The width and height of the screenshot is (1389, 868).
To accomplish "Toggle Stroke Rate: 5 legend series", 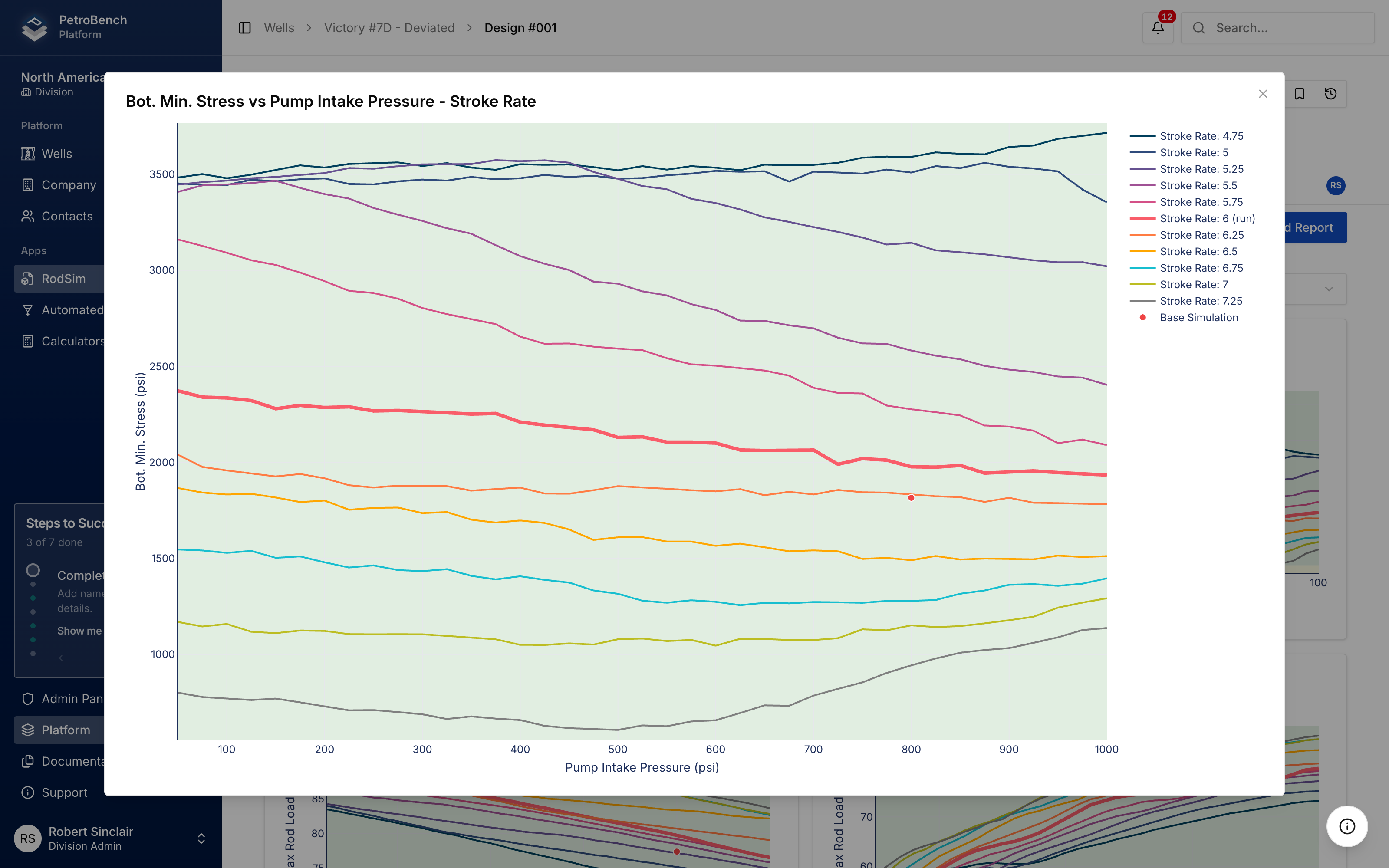I will click(1179, 153).
